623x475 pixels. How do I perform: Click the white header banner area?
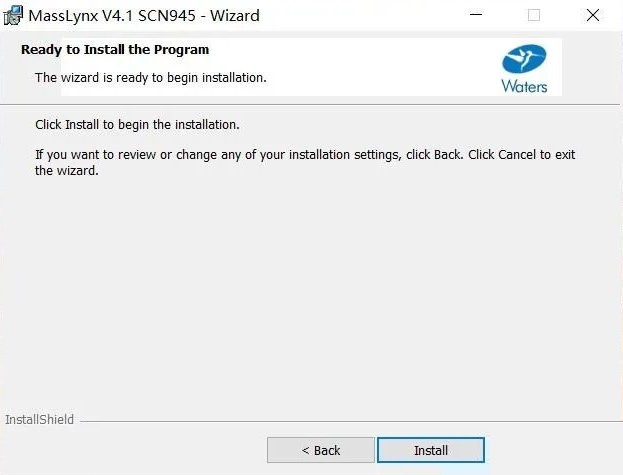pos(380,65)
